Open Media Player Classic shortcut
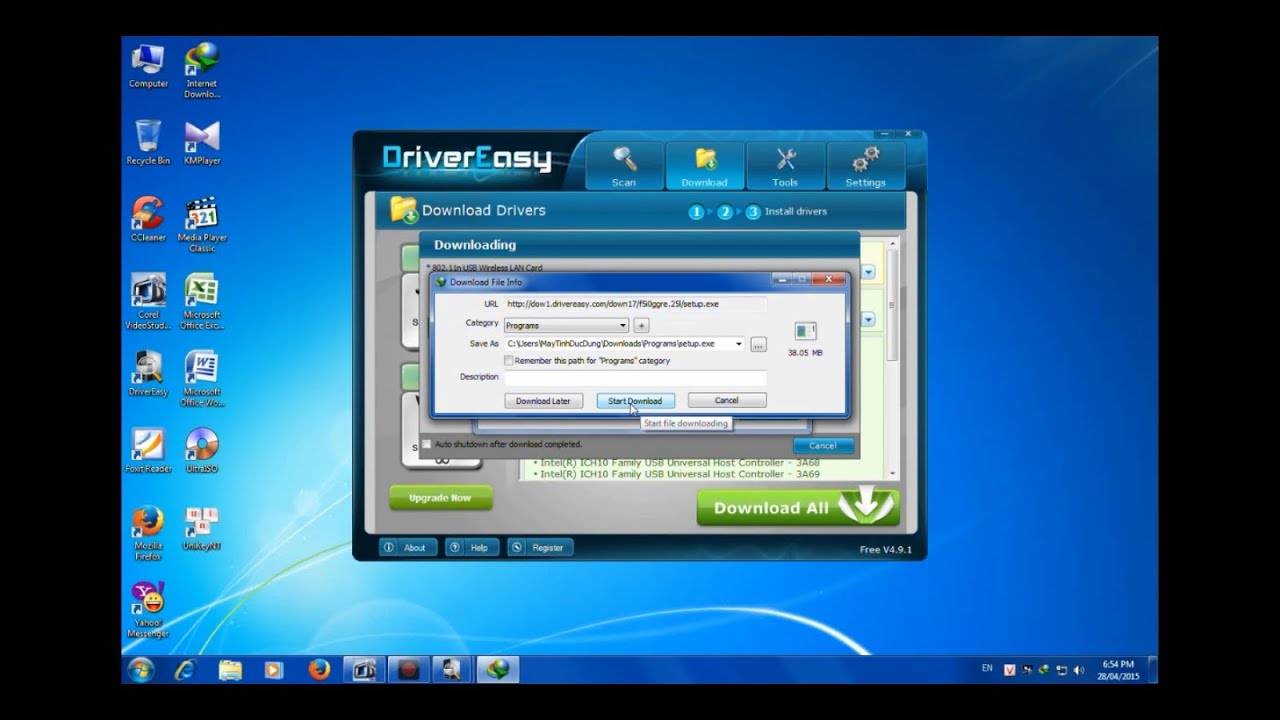 (202, 224)
